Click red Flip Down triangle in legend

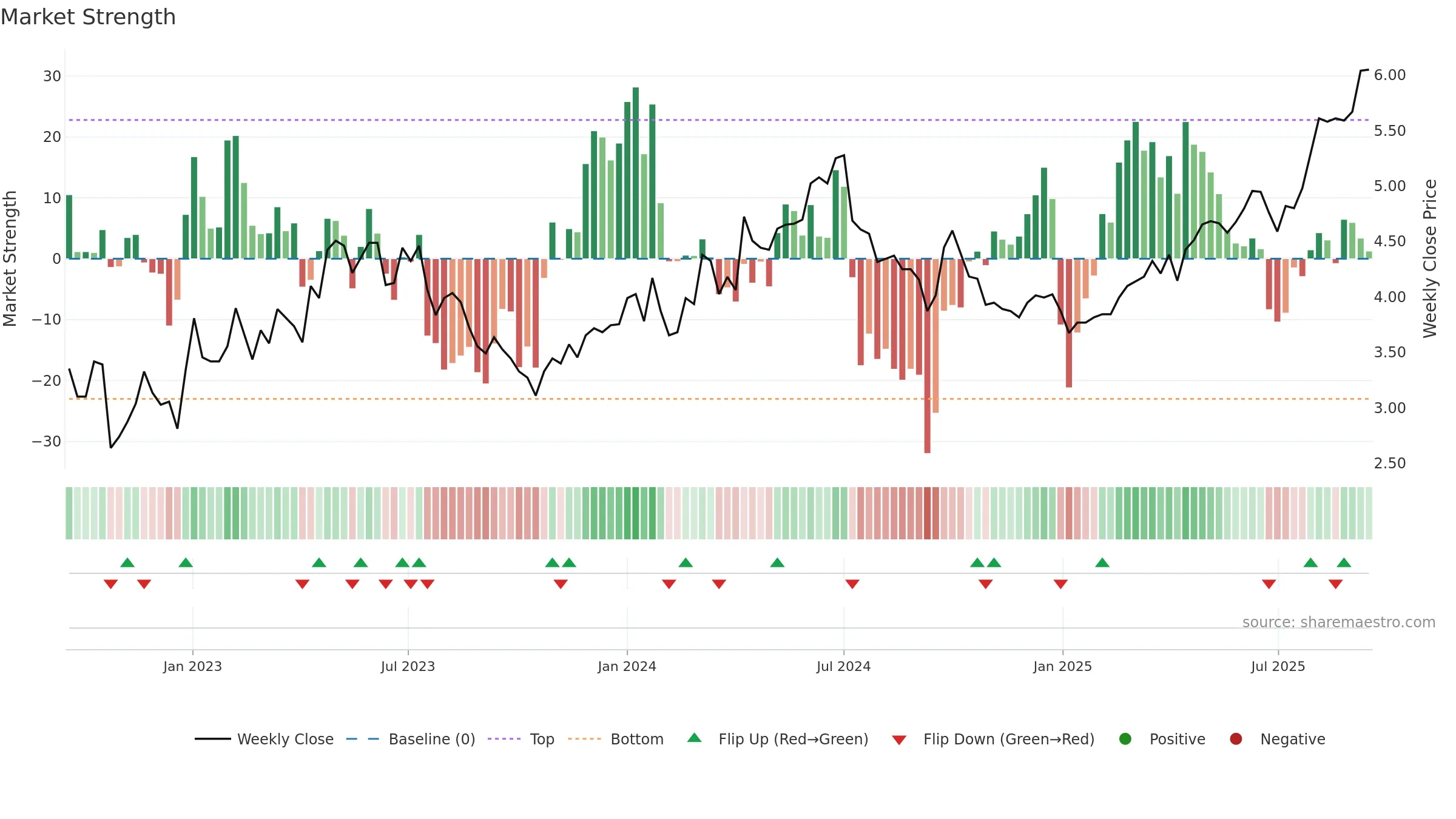click(x=899, y=740)
